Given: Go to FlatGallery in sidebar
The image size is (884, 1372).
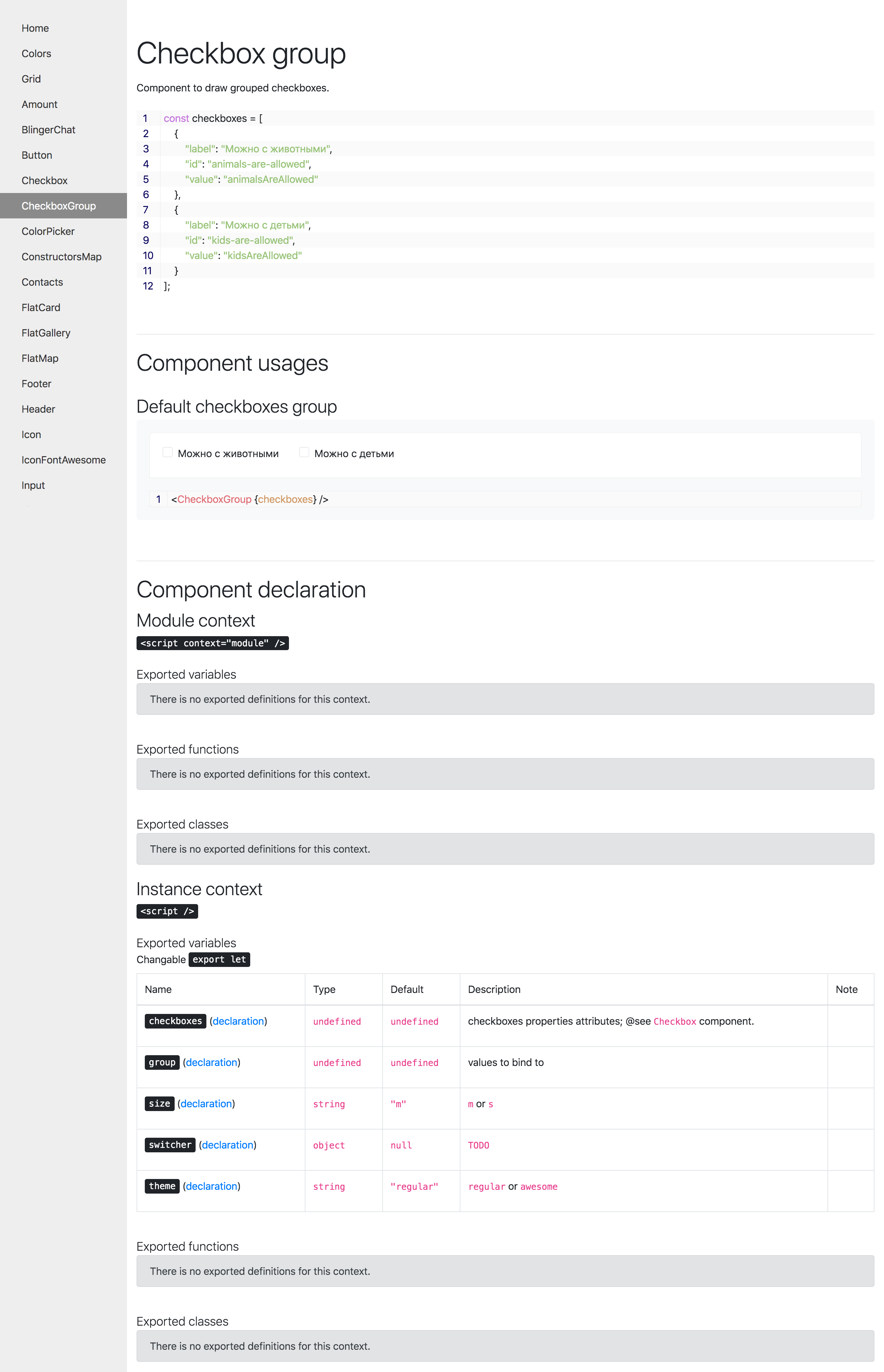Looking at the screenshot, I should [x=46, y=333].
